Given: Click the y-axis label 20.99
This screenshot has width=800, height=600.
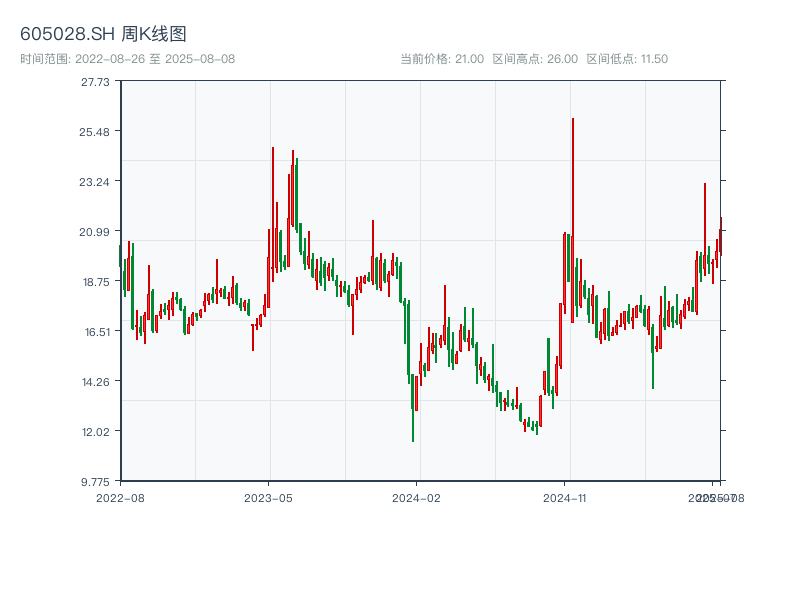Looking at the screenshot, I should 94,232.
